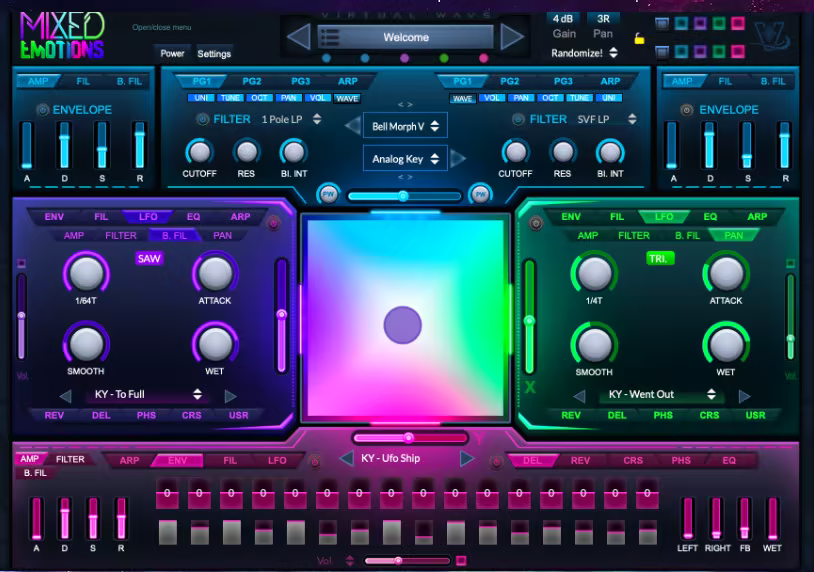Adjust the horizontal slider between PW buttons
This screenshot has width=814, height=572.
tap(405, 196)
